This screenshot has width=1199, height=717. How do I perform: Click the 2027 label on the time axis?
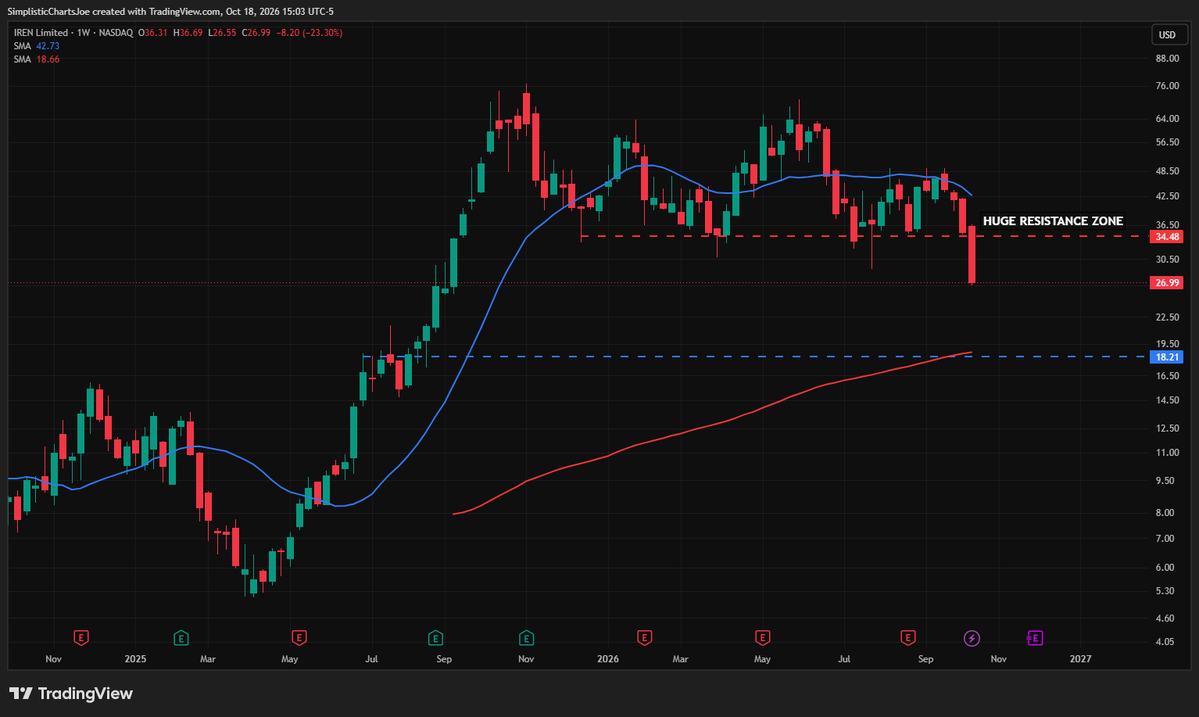click(x=1080, y=659)
